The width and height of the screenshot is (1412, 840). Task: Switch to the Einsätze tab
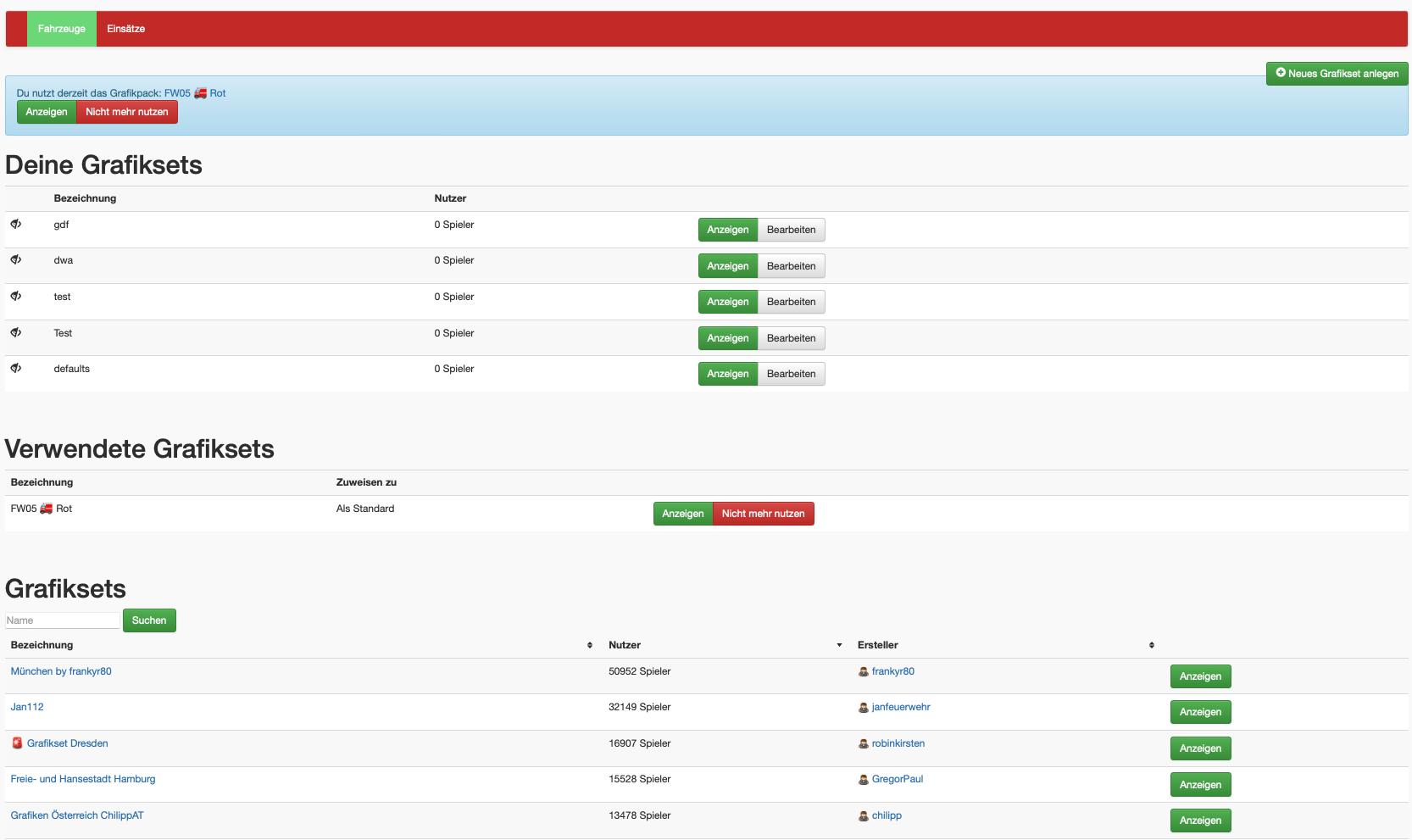(x=125, y=29)
